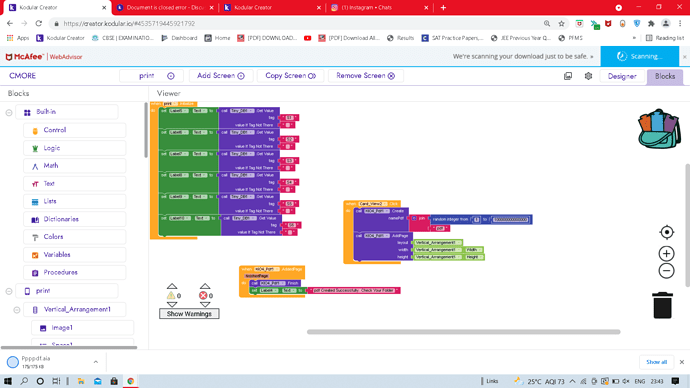Collapse the print screen tree
The width and height of the screenshot is (690, 388).
(x=9, y=291)
